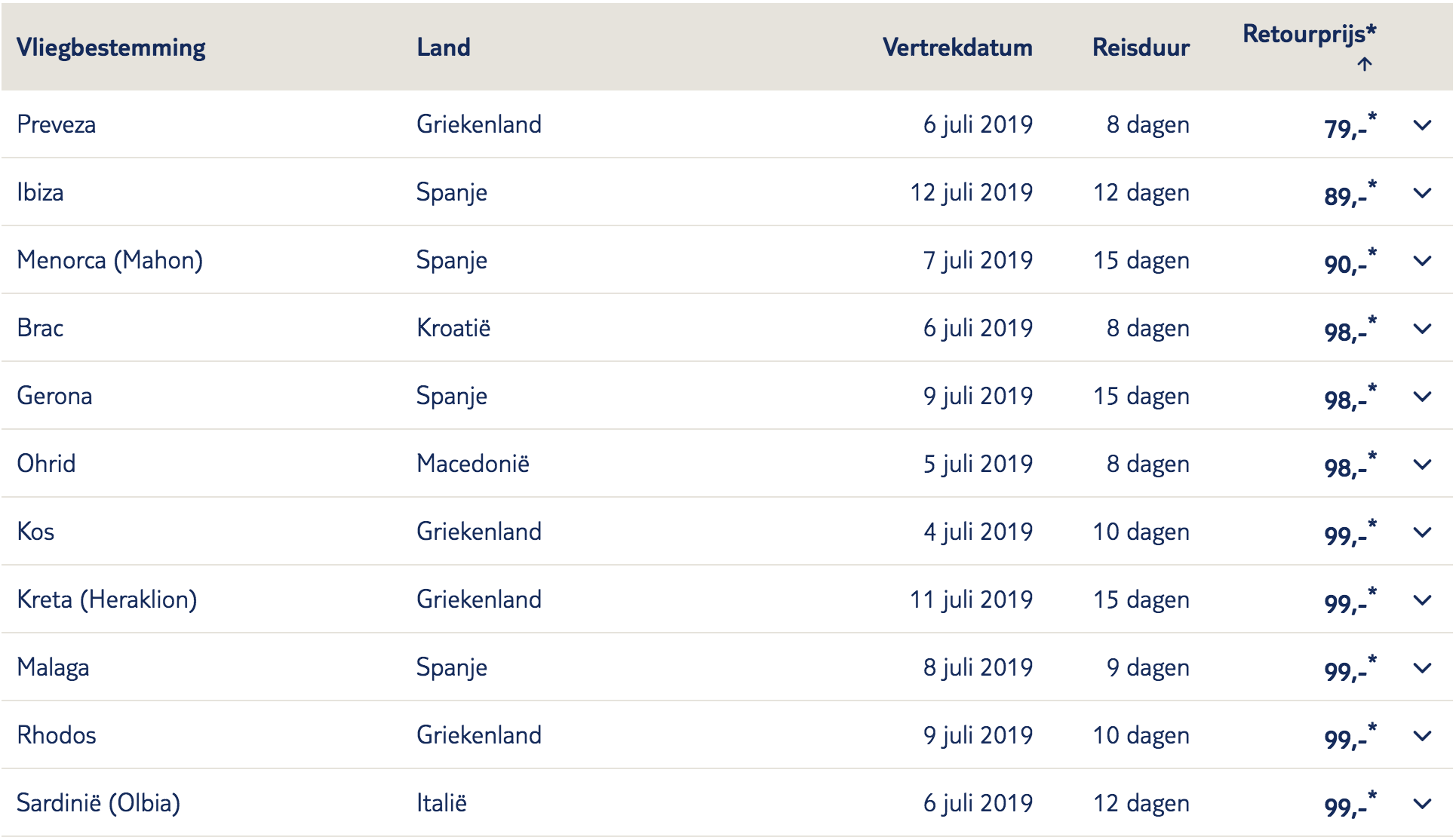Viewport: 1456px width, 837px height.
Task: Expand the Gerona row chevron
Action: 1422,397
